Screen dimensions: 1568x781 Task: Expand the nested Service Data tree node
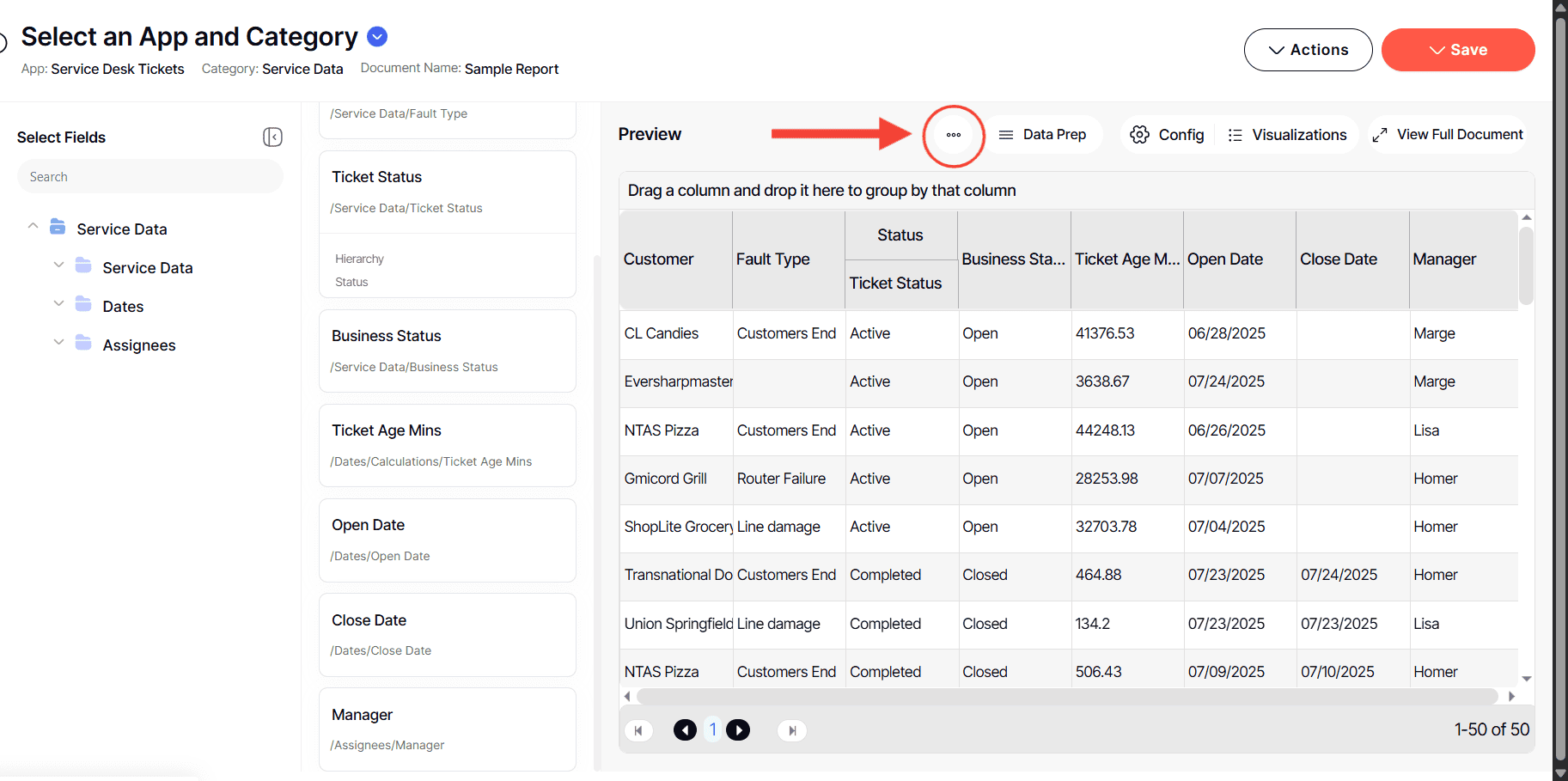click(58, 265)
